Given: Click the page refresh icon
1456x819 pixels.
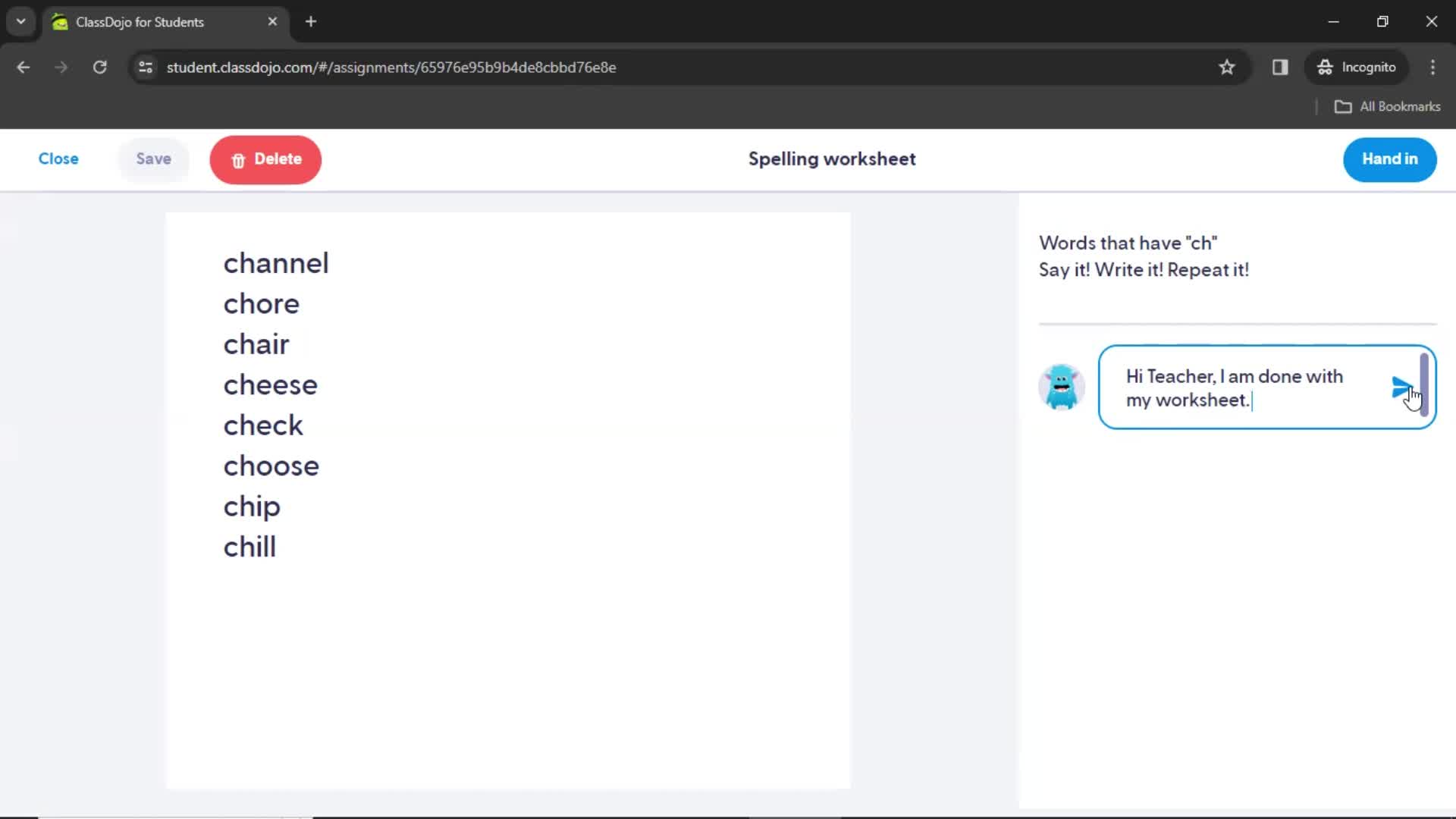Looking at the screenshot, I should click(99, 67).
